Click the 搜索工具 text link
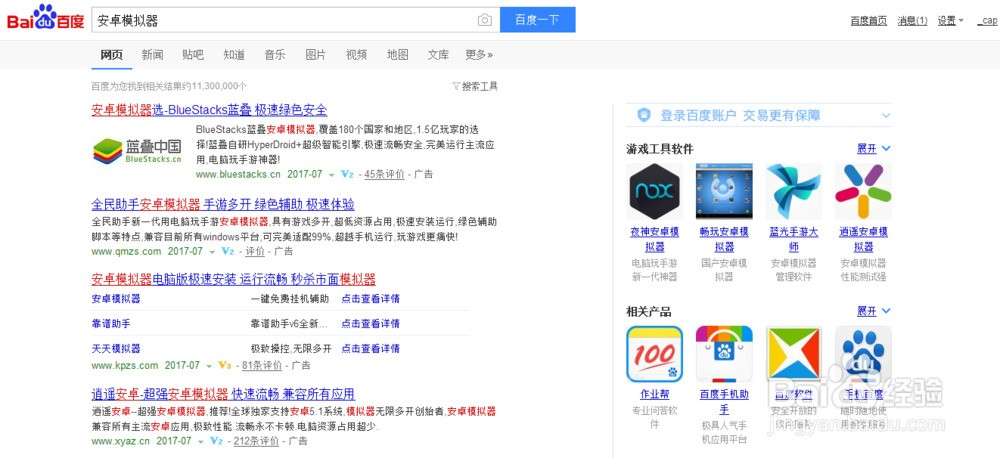 pyautogui.click(x=480, y=86)
